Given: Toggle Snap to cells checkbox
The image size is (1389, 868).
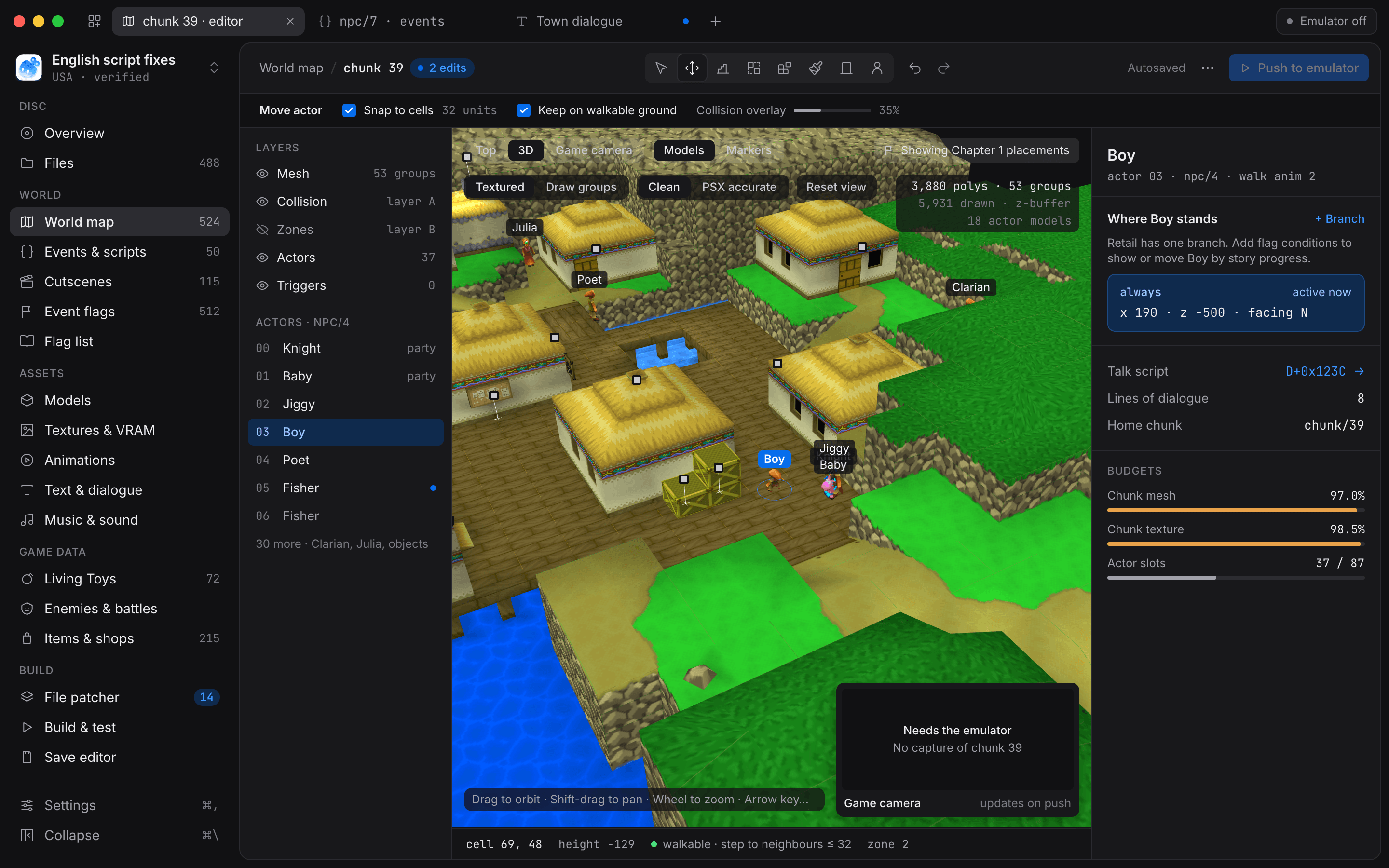Looking at the screenshot, I should [349, 110].
